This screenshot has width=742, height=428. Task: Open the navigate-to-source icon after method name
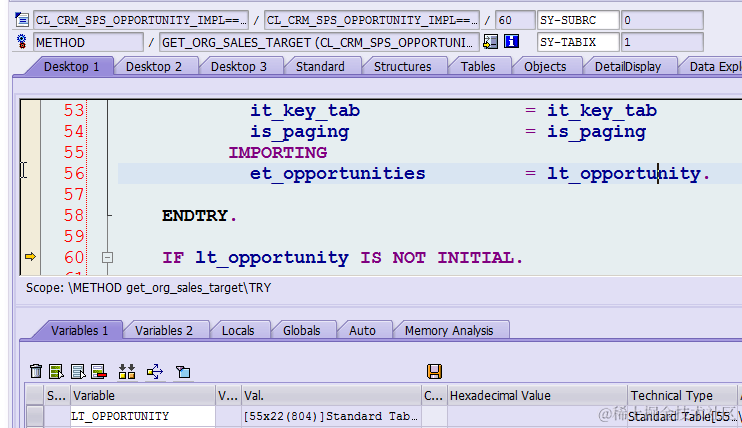490,42
